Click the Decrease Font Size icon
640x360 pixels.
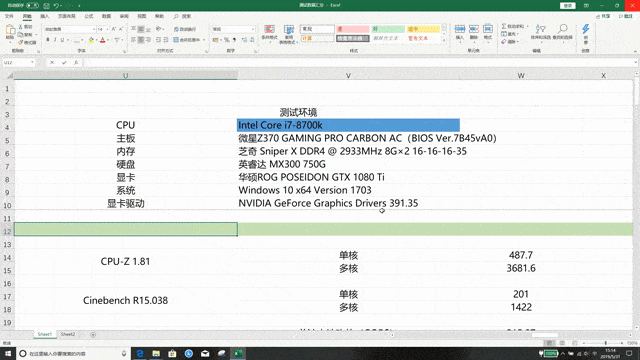[x=121, y=29]
